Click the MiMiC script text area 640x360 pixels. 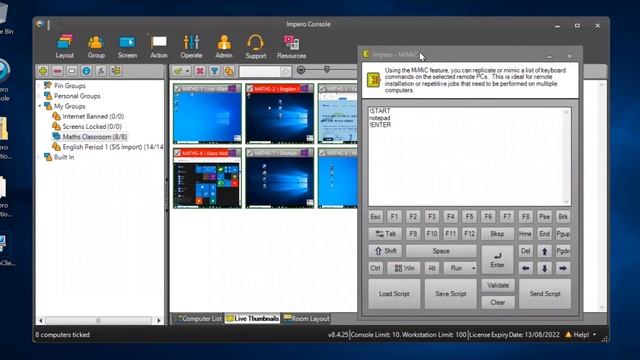click(469, 157)
